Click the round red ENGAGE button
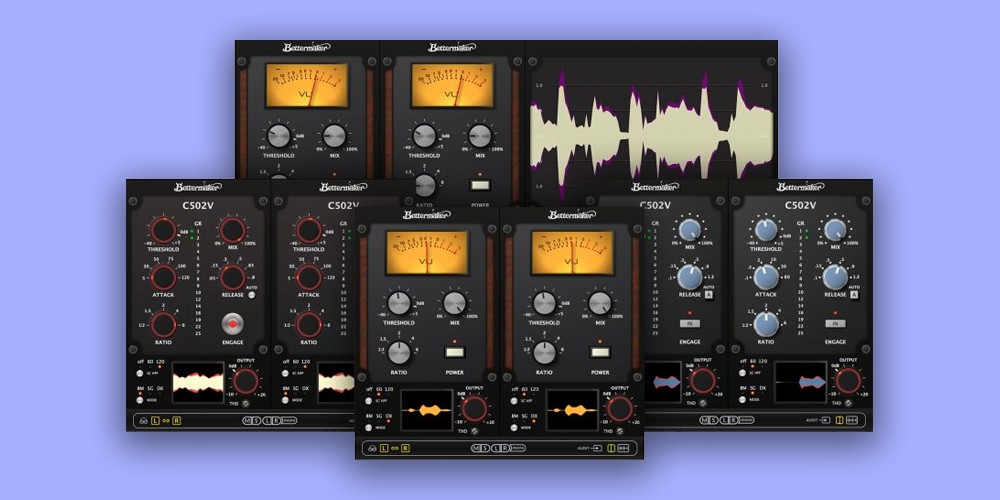 232,323
